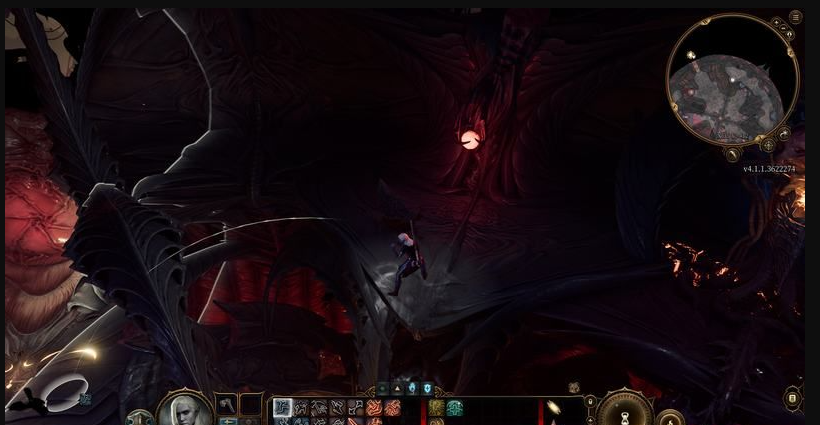Click the glowing red orb in scene

(470, 140)
